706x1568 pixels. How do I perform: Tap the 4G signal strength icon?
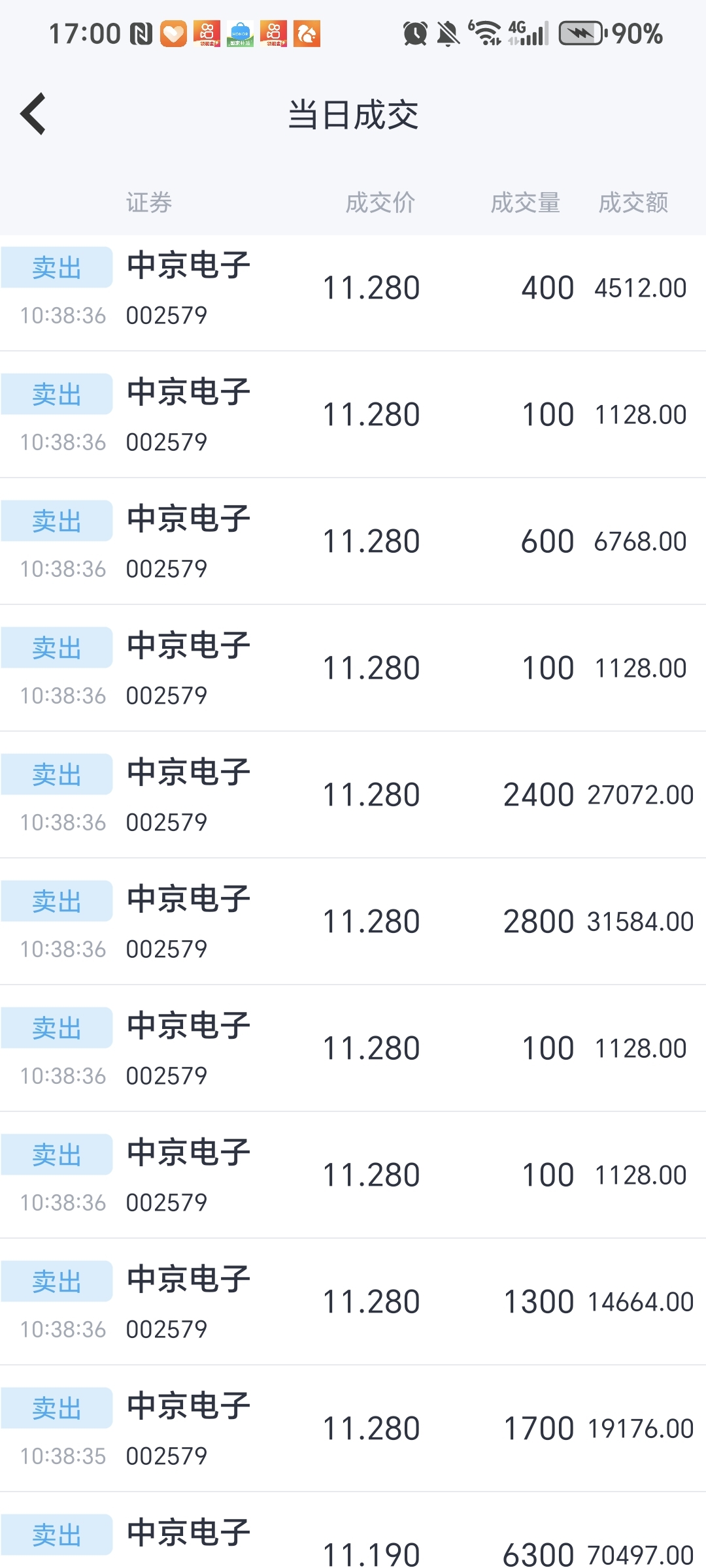point(528,33)
